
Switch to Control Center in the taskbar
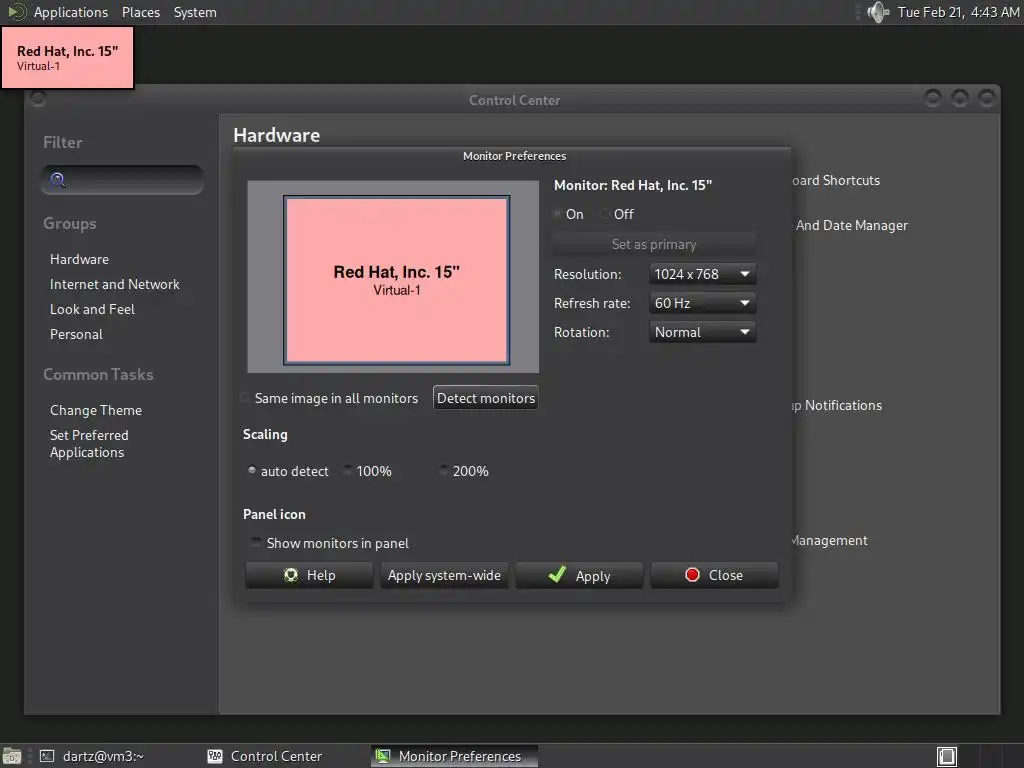(x=265, y=756)
